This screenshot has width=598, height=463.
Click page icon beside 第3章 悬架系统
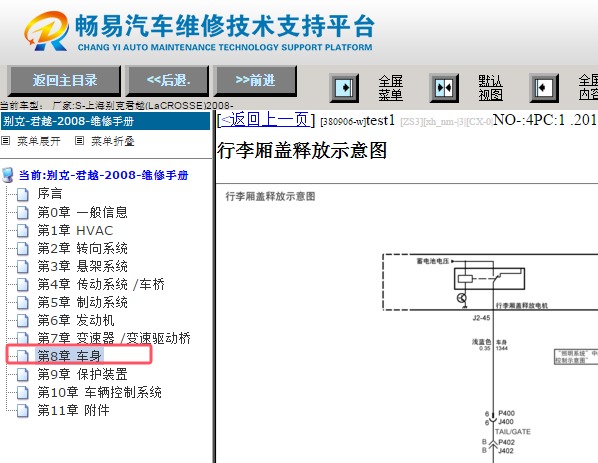click(23, 267)
